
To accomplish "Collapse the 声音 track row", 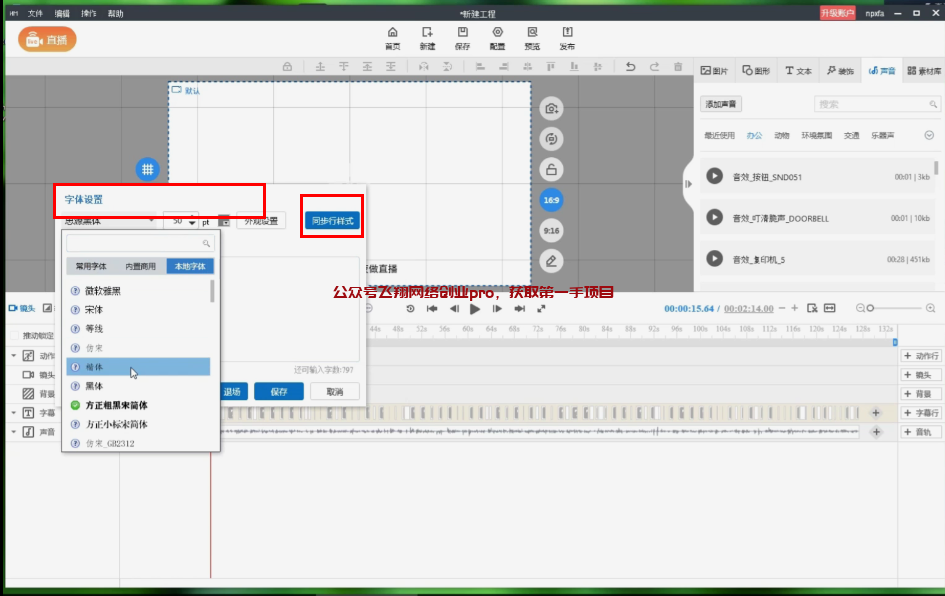I will (x=13, y=432).
